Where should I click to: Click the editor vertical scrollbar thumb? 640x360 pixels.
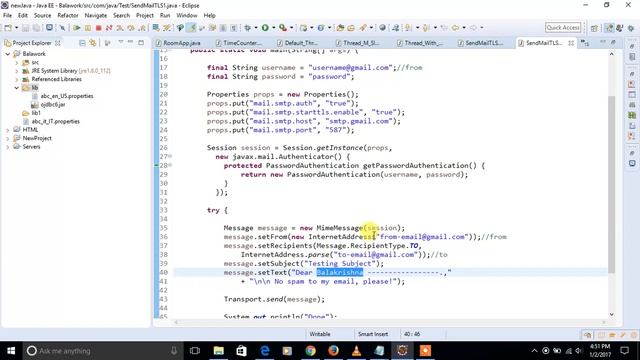611,184
